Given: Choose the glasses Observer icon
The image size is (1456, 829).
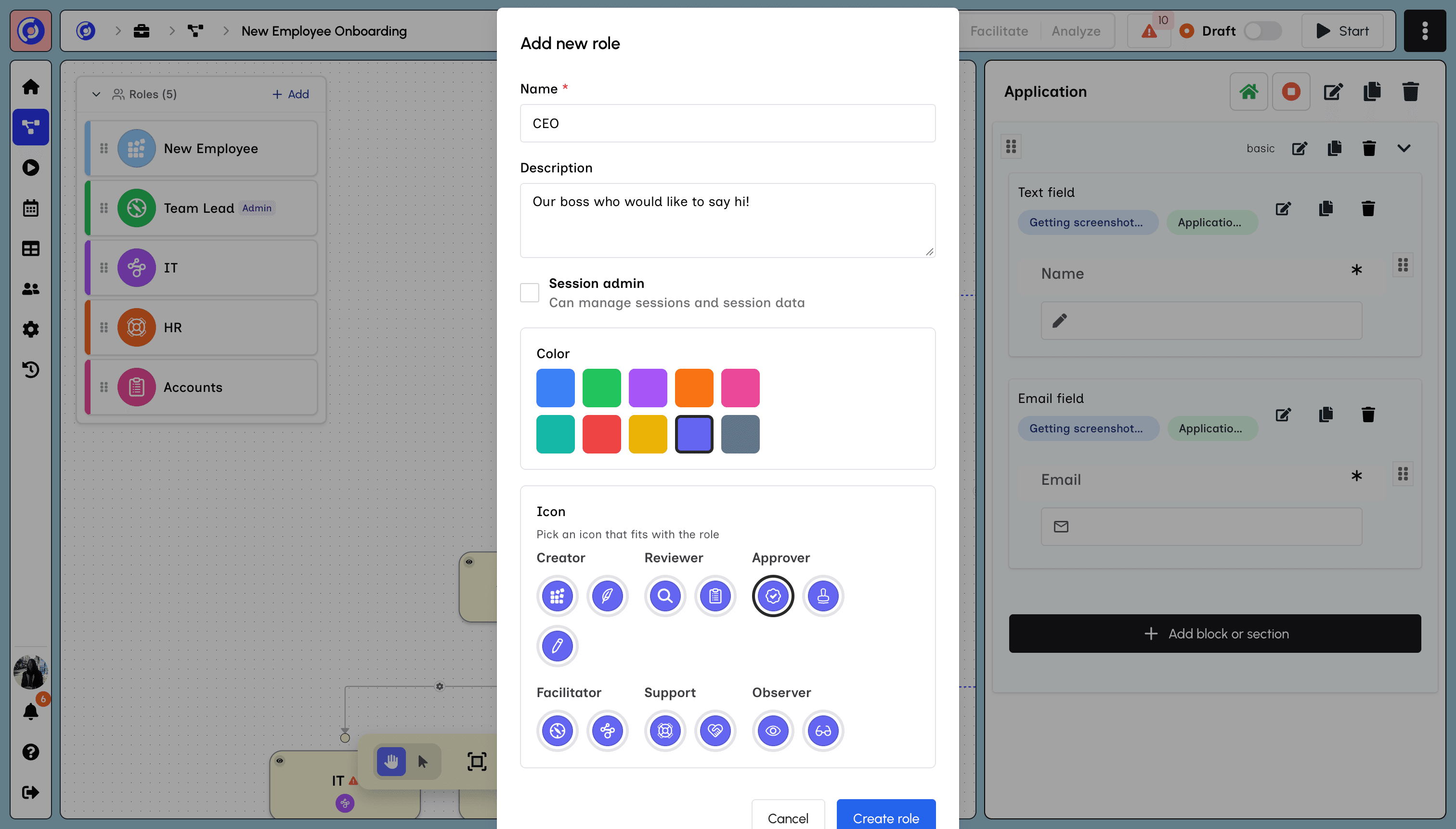Looking at the screenshot, I should pyautogui.click(x=823, y=730).
